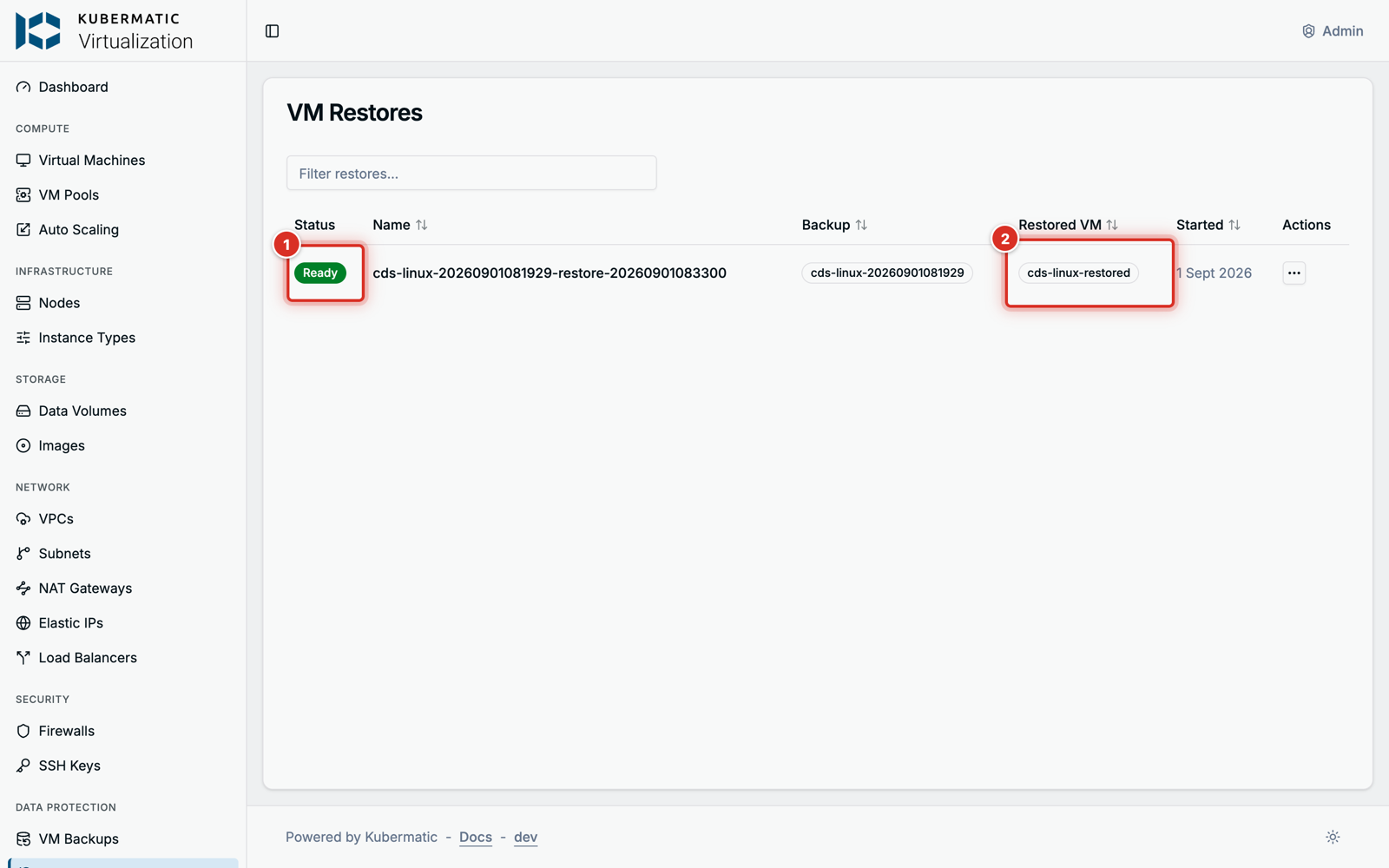Click the VM Backups database icon
Screen dimensions: 1389x868
pyautogui.click(x=23, y=838)
